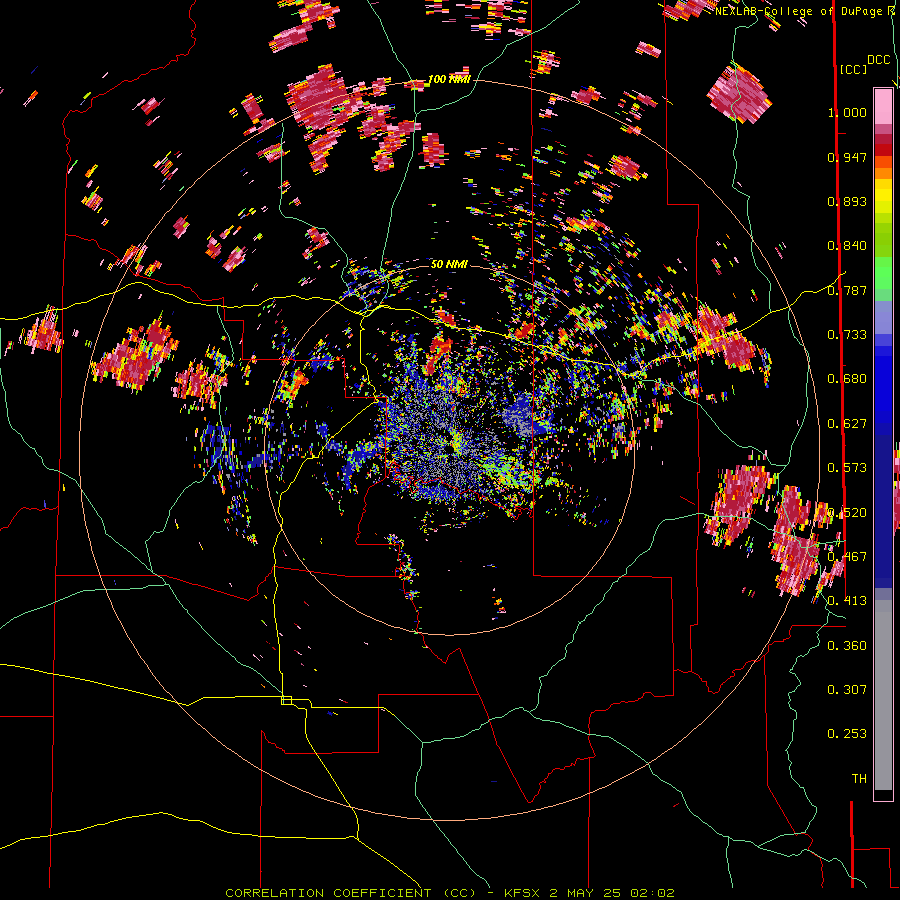Click the Correlation Coefficient KFSX title text
Viewport: 900px width, 900px height.
click(x=449, y=893)
